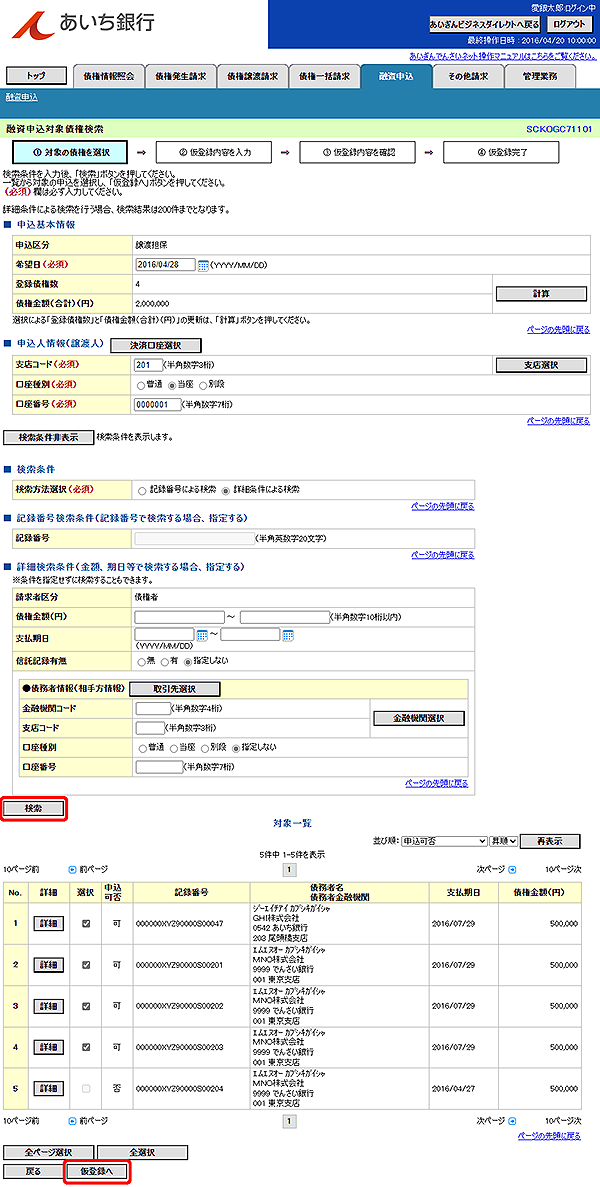The height and width of the screenshot is (1187, 600).
Task: Click the 再表示 button
Action: click(550, 841)
